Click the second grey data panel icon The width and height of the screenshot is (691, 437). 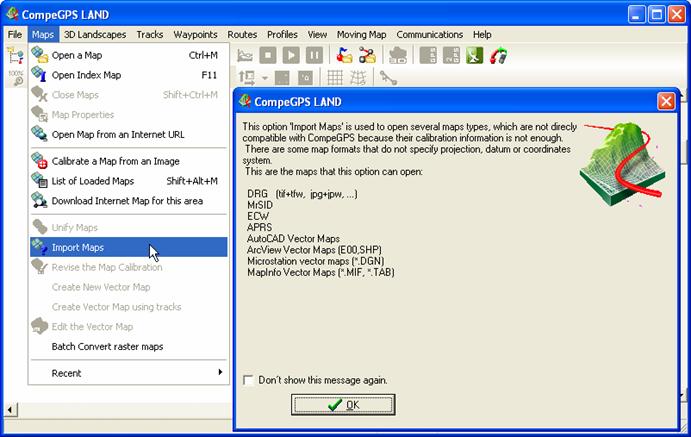pyautogui.click(x=451, y=56)
